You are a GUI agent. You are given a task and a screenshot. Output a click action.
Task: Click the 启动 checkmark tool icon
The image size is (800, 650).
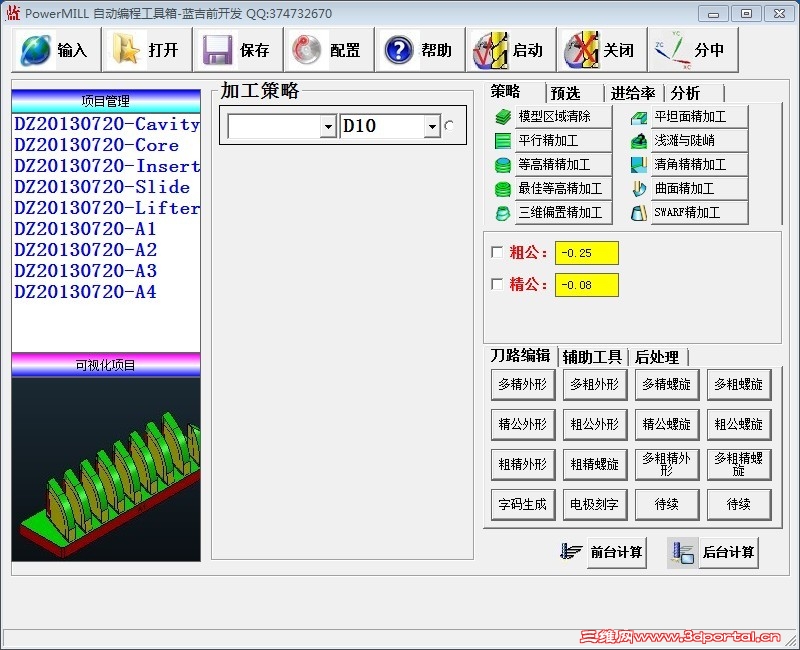click(490, 50)
